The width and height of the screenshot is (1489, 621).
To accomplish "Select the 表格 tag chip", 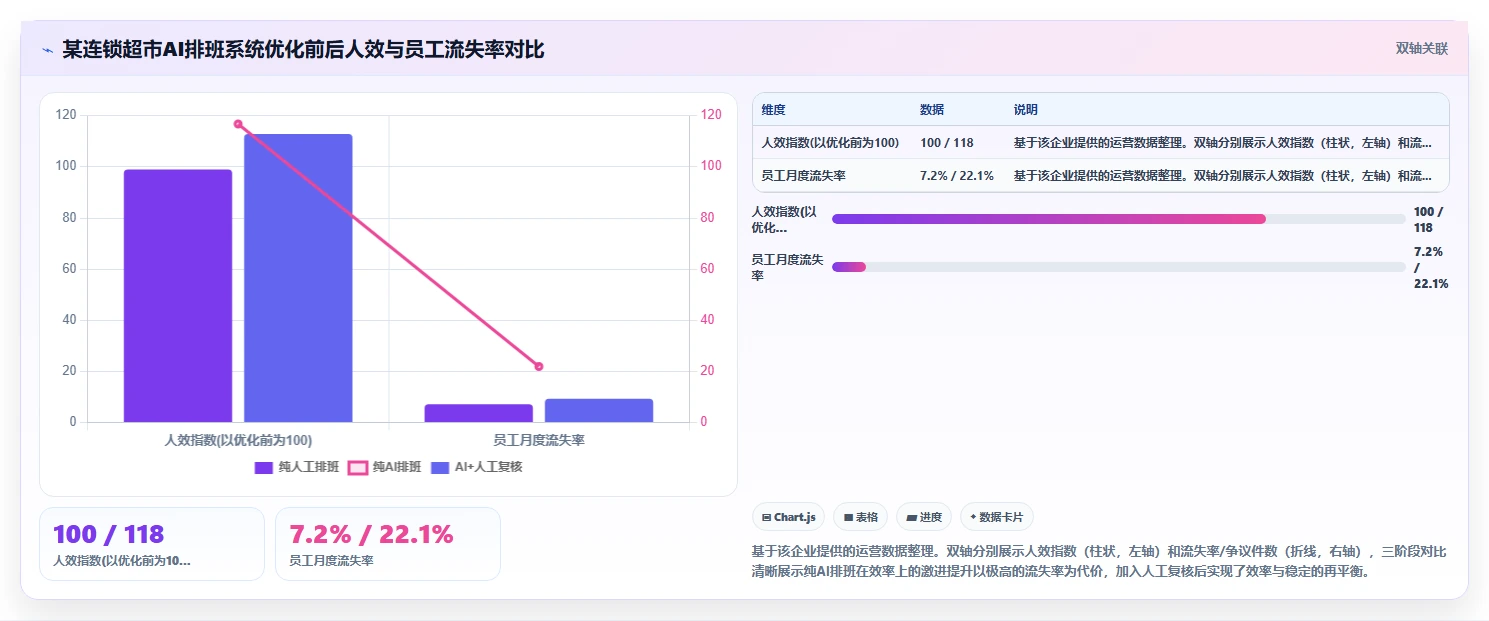I will (860, 517).
